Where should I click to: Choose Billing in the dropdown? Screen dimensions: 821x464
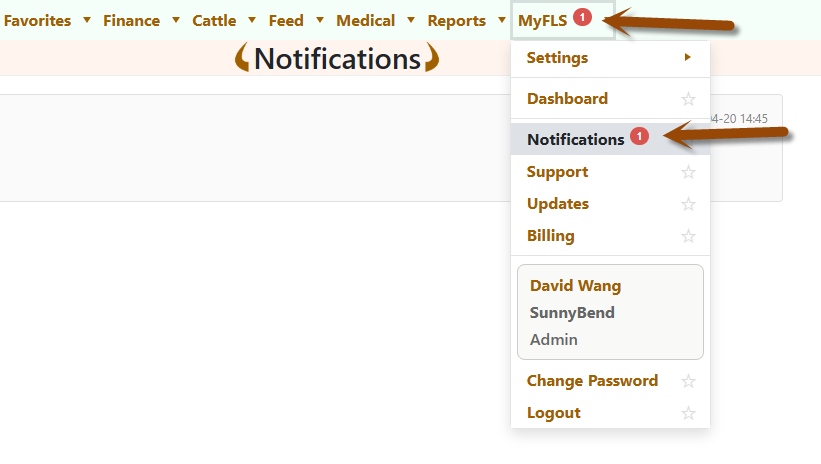coord(551,236)
